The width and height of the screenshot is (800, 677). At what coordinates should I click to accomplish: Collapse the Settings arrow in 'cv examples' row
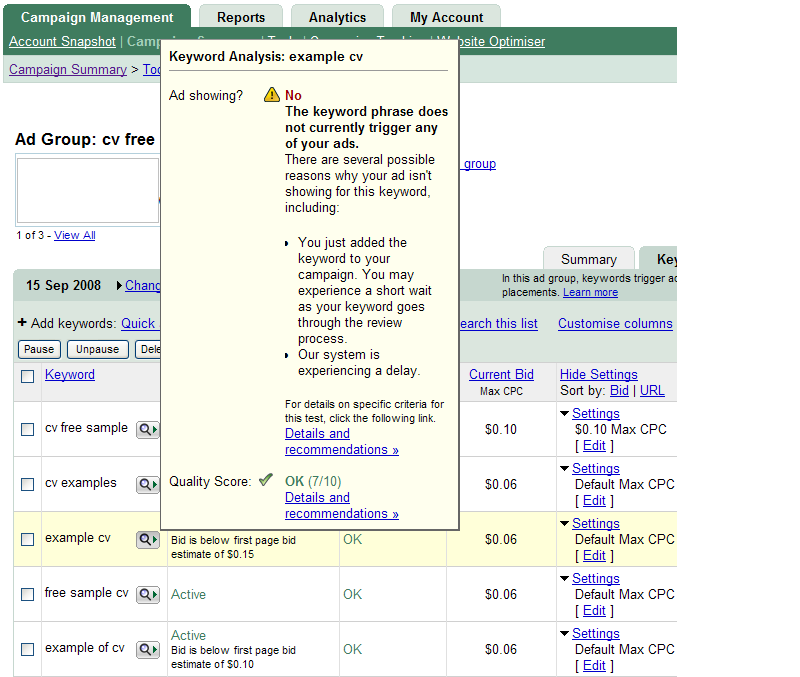pyautogui.click(x=564, y=469)
